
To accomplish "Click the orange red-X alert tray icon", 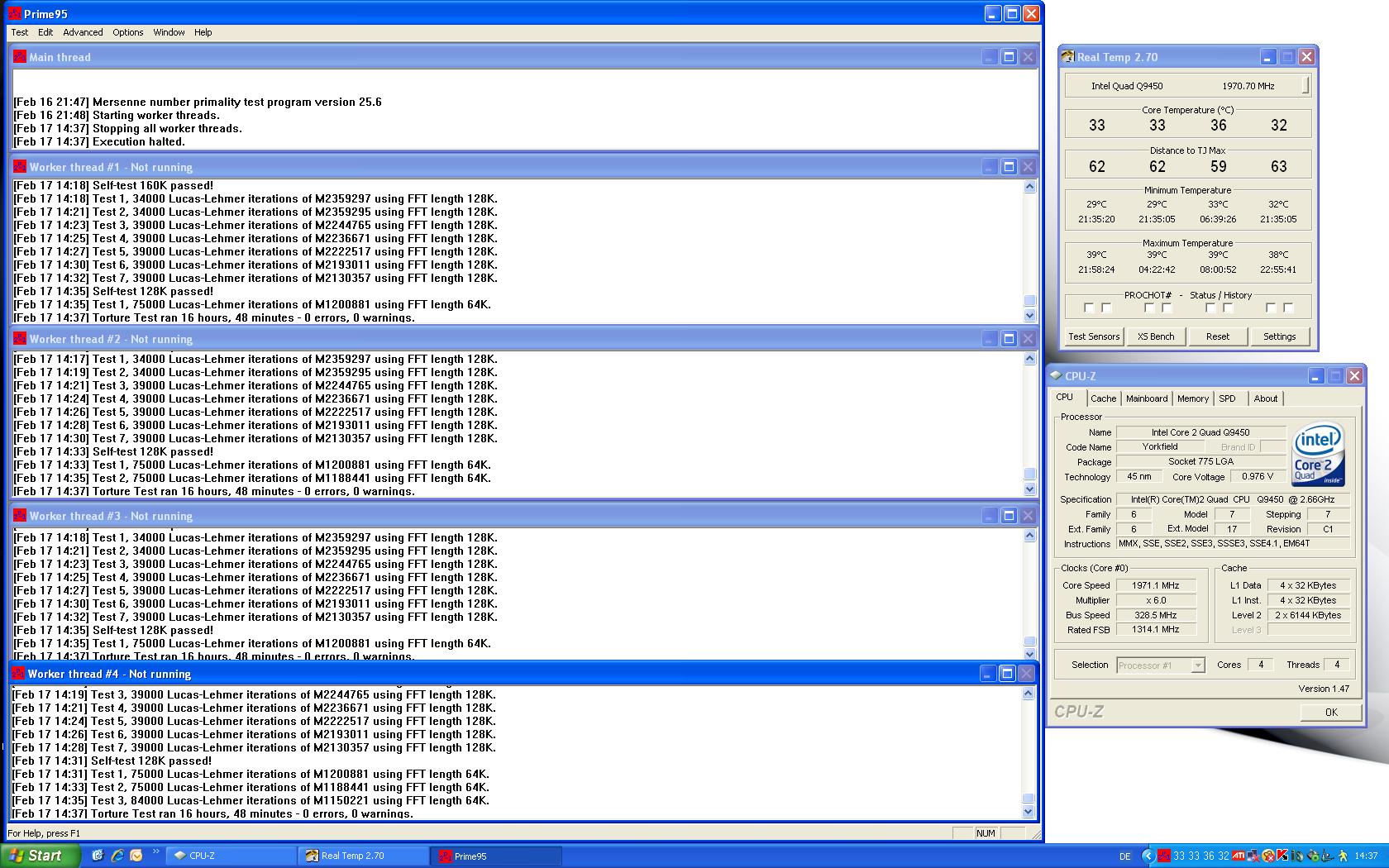I will click(x=1268, y=856).
